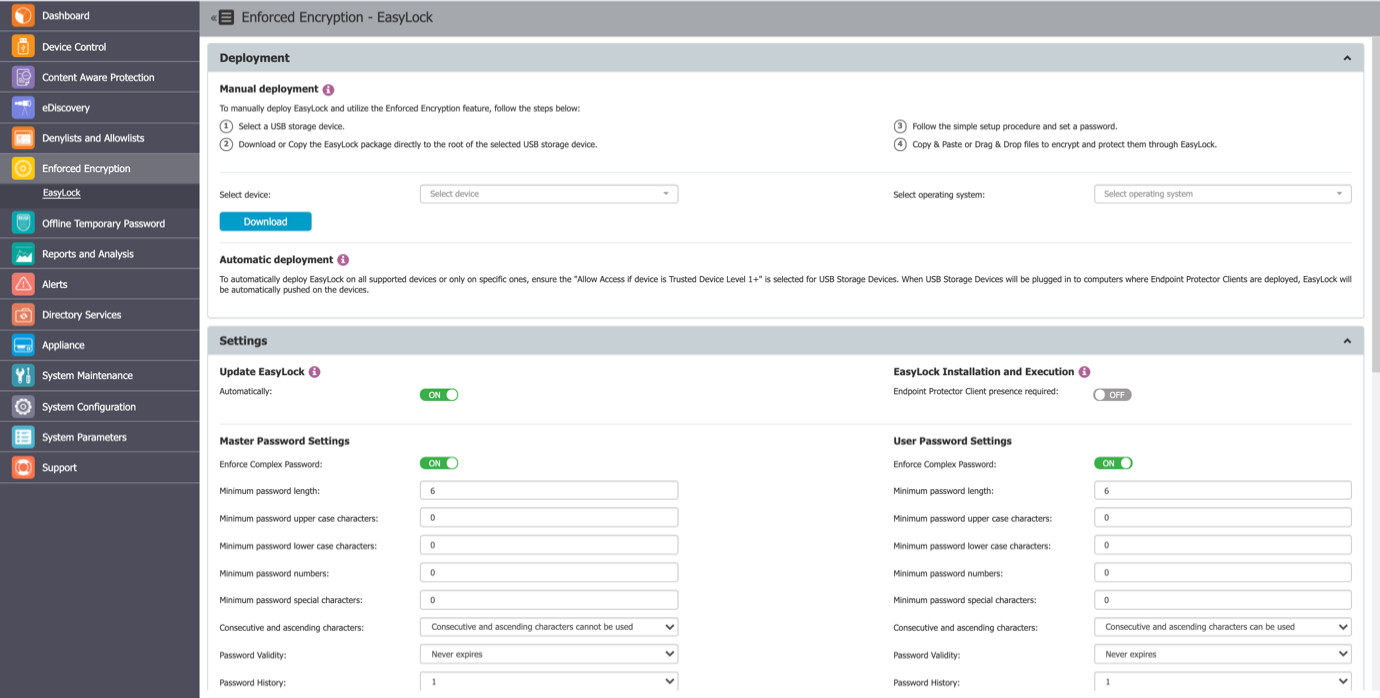This screenshot has height=698, width=1380.
Task: Click the eDiscovery telescope icon
Action: (x=23, y=108)
